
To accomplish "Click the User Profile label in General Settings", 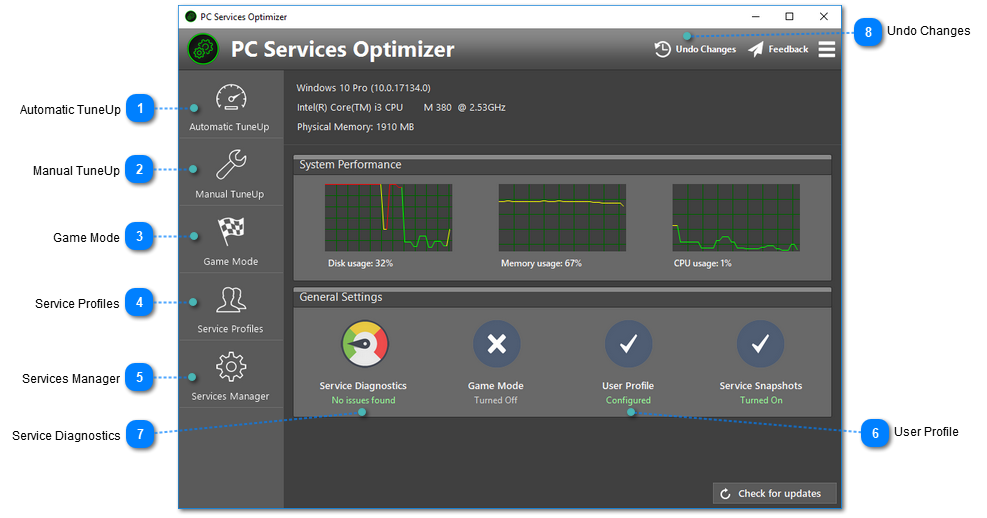I will [628, 386].
